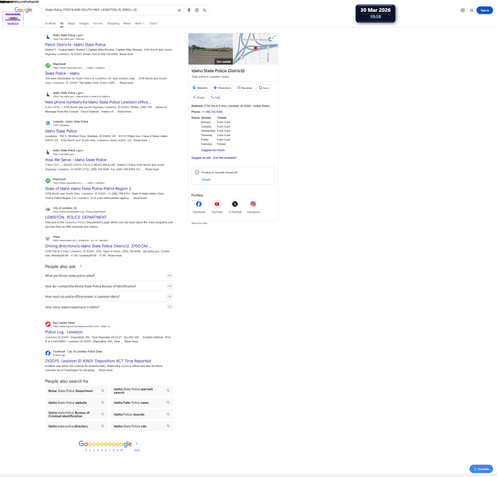Open search by image camera icon

(197, 10)
